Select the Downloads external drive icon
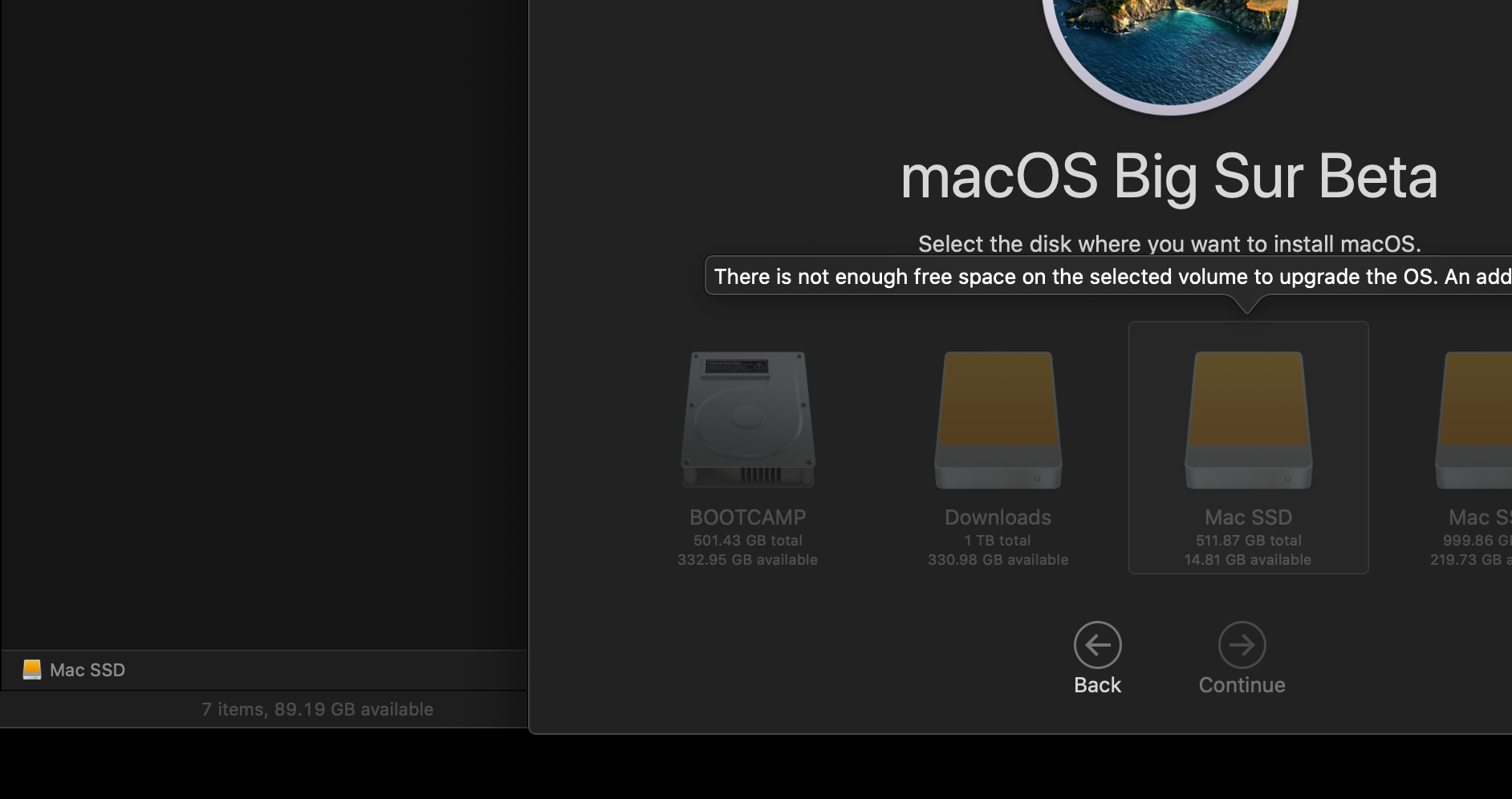1512x799 pixels. 998,420
